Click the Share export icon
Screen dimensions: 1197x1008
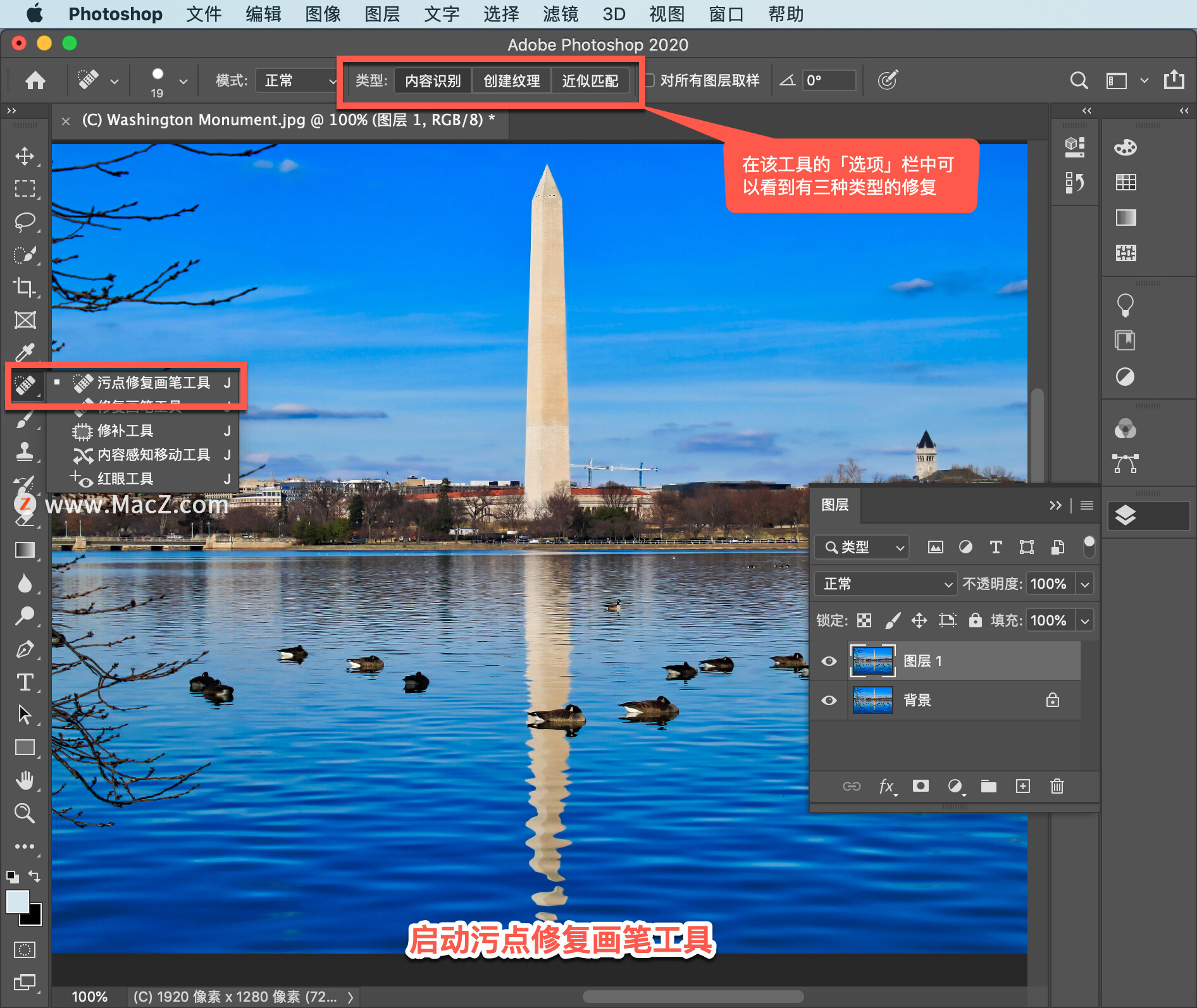(1174, 80)
